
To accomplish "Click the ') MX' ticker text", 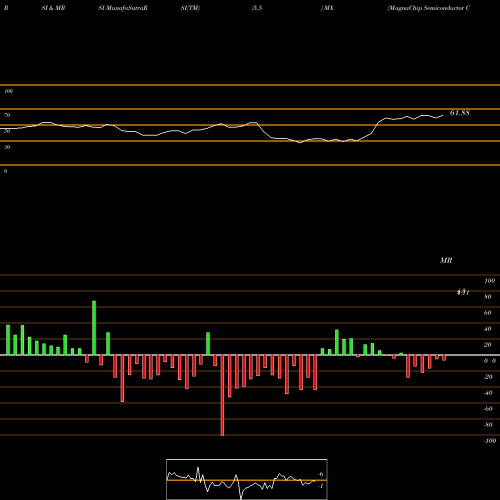I will point(327,8).
